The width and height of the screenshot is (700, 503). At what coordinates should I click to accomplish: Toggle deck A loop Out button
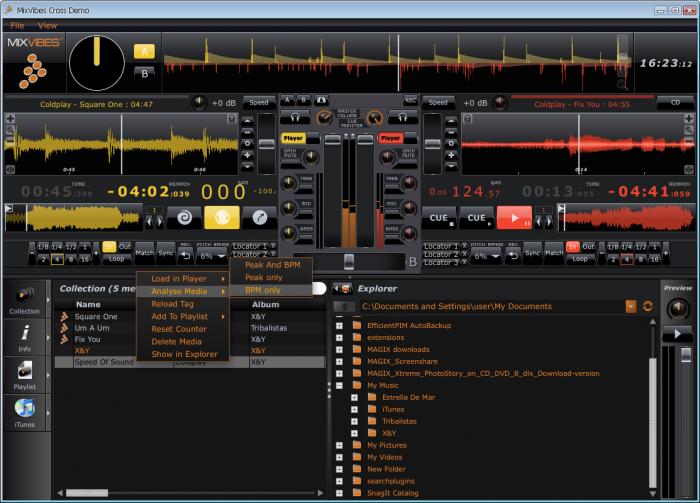coord(125,246)
